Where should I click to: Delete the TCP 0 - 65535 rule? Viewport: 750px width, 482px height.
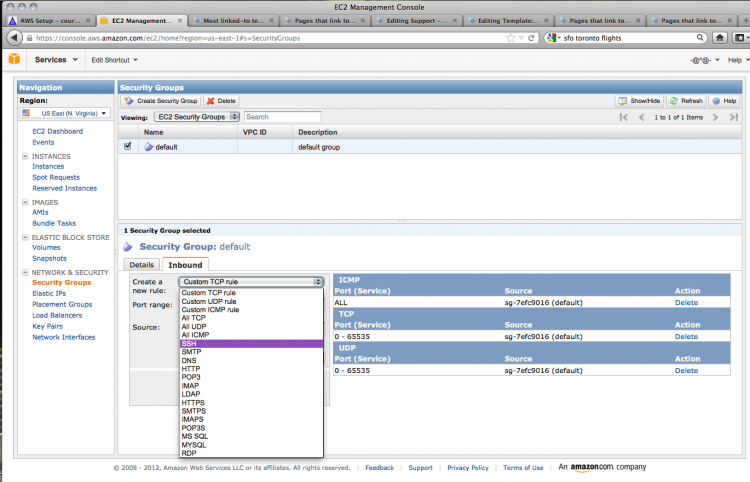click(x=686, y=337)
